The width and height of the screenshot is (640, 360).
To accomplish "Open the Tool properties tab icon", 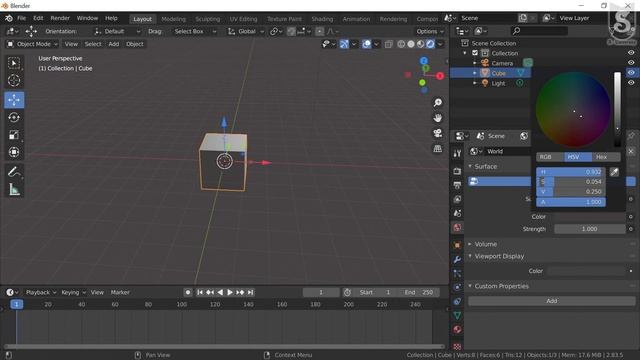I will (x=457, y=153).
